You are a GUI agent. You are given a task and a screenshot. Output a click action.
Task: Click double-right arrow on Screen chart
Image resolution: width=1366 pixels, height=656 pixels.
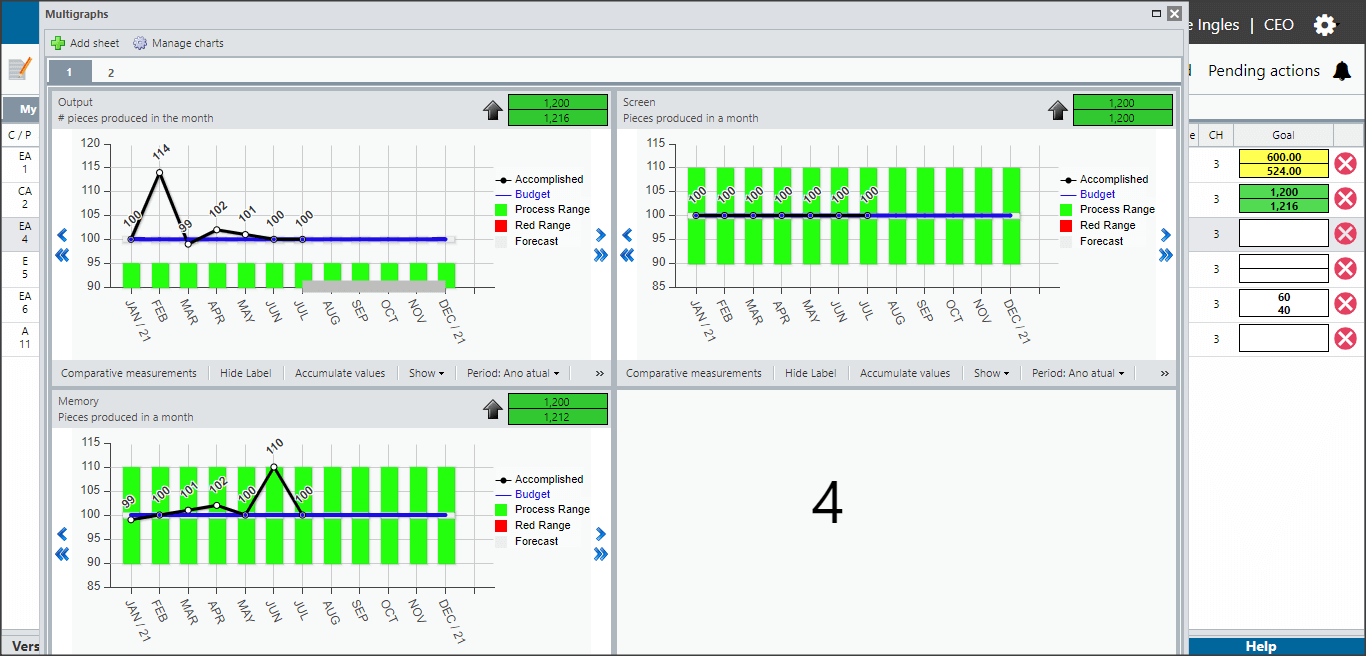1165,255
